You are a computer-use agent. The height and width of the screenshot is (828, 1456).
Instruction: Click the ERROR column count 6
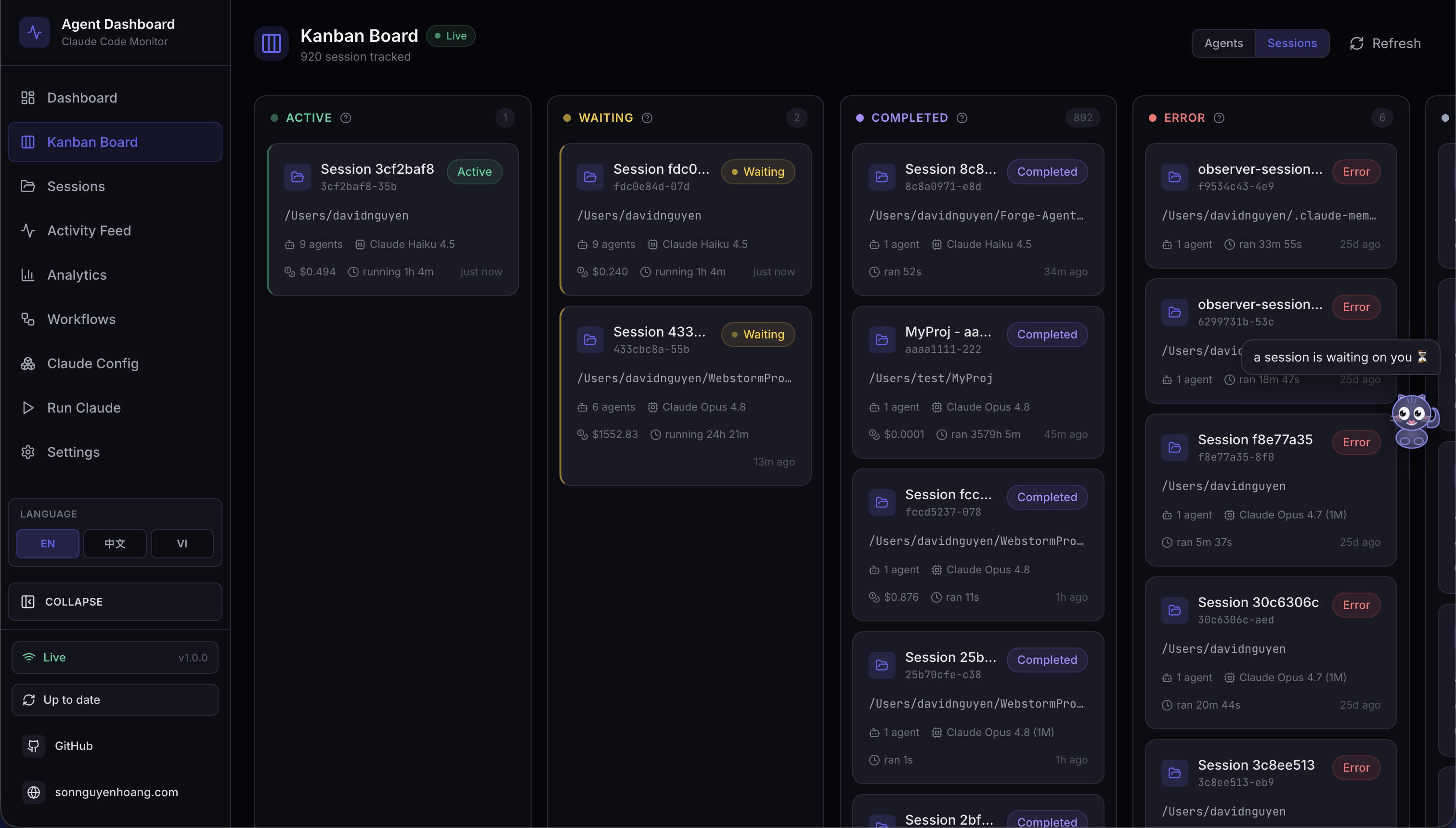pyautogui.click(x=1382, y=118)
